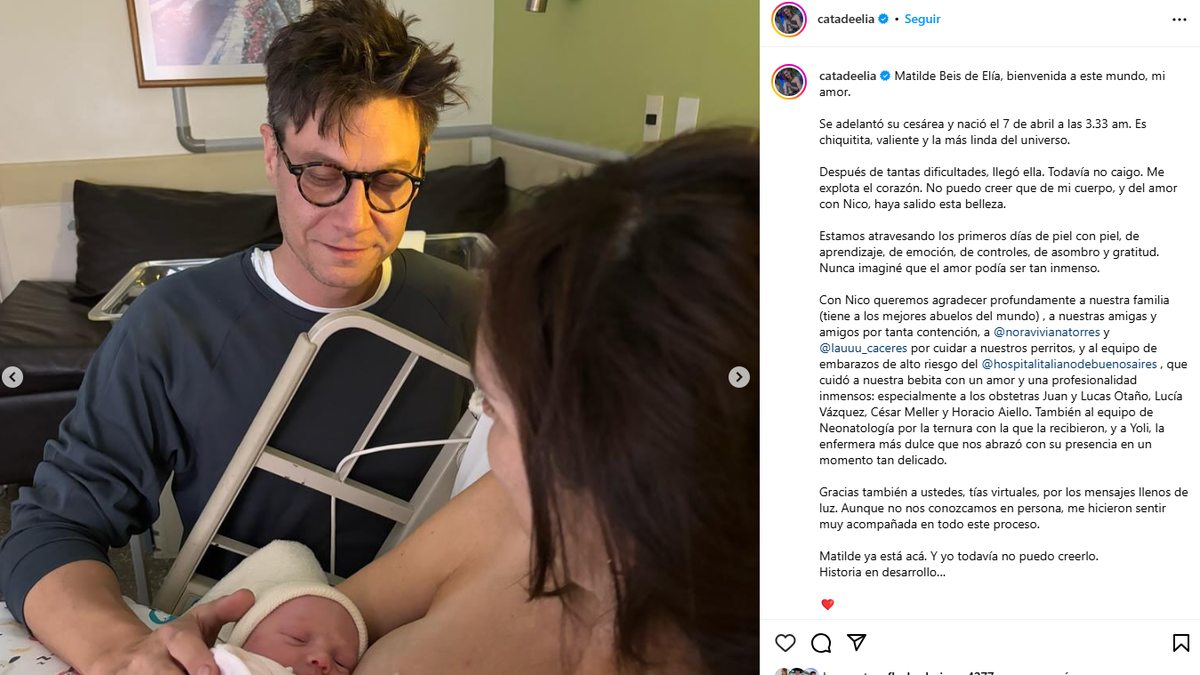Go to the next photo in the carousel
Viewport: 1200px width, 675px height.
(x=739, y=377)
